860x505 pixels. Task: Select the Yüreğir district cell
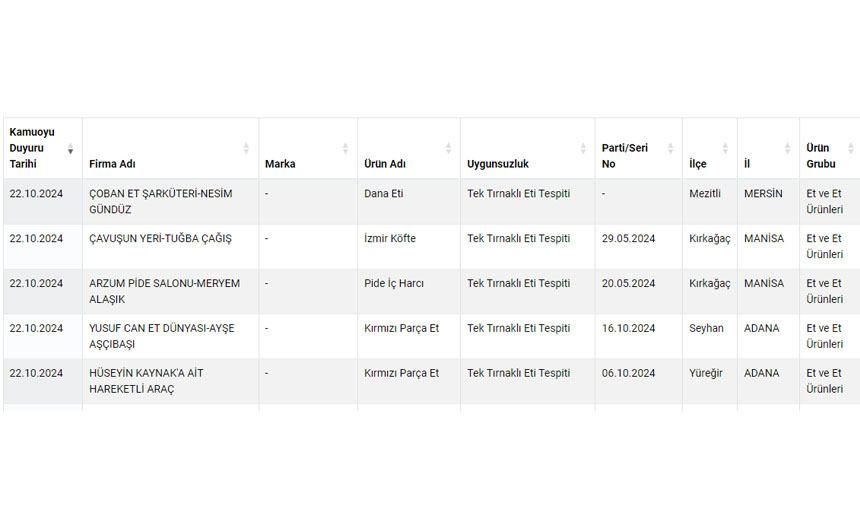(706, 373)
